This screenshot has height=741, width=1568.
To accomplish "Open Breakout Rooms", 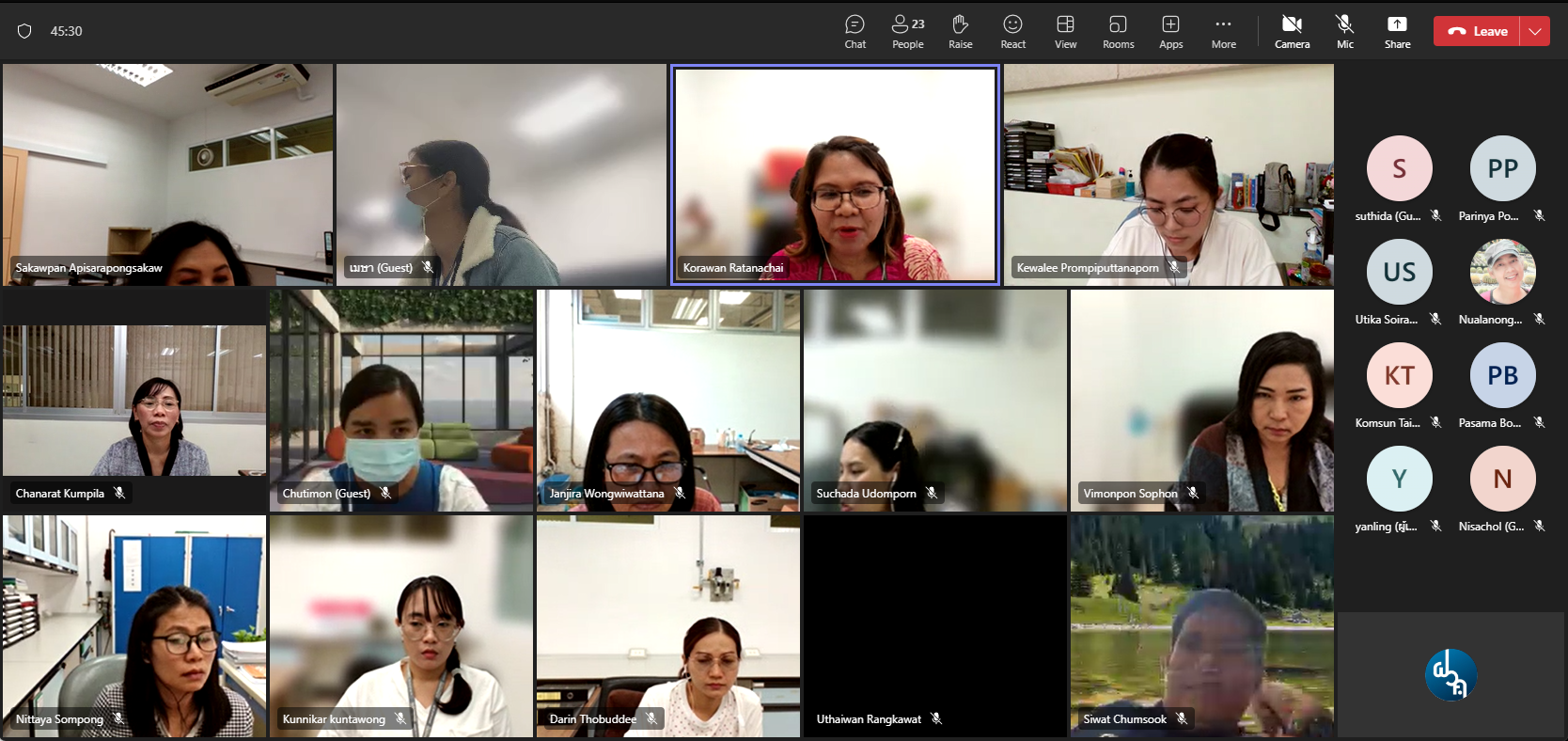I will click(x=1118, y=31).
